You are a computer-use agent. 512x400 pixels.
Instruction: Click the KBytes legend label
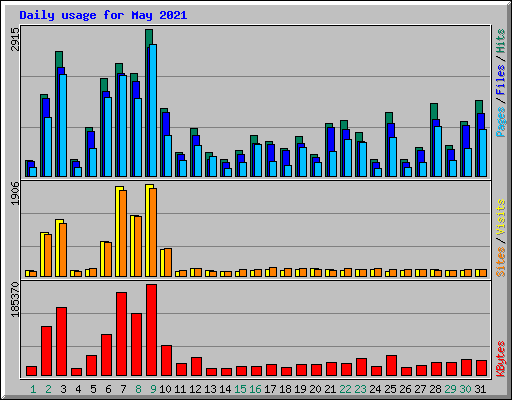500,359
